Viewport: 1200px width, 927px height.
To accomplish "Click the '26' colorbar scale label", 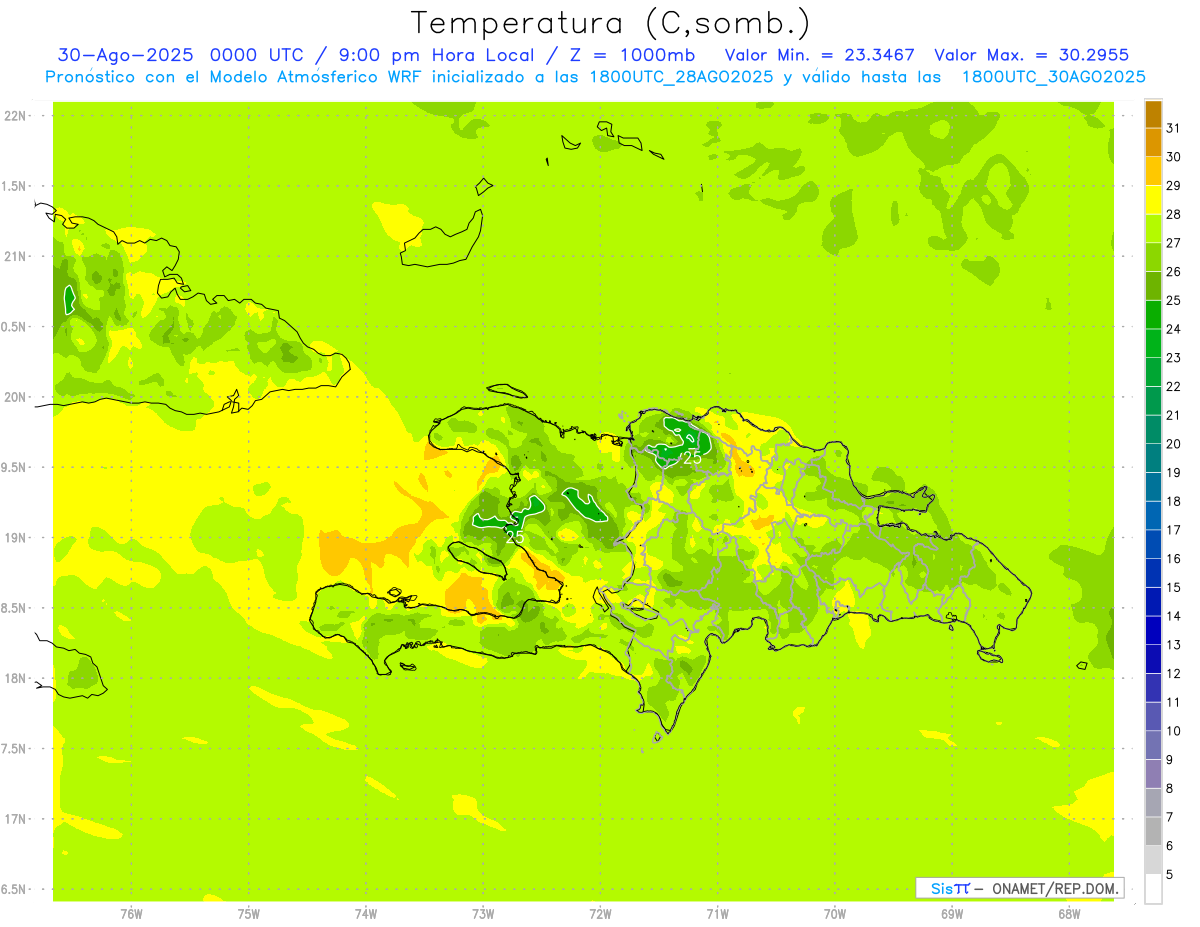I will coord(1174,271).
